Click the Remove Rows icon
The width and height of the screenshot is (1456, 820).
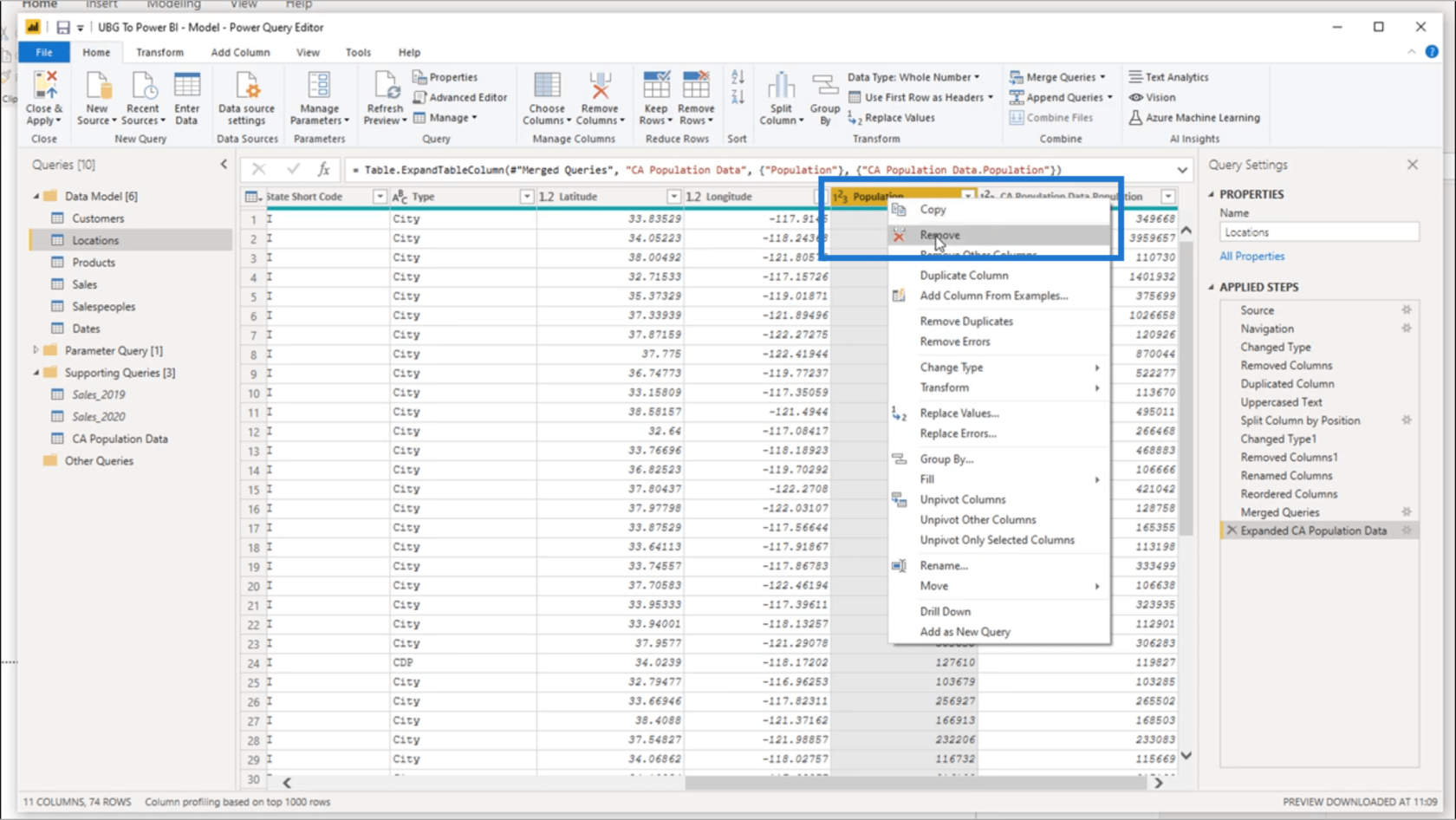pyautogui.click(x=696, y=86)
